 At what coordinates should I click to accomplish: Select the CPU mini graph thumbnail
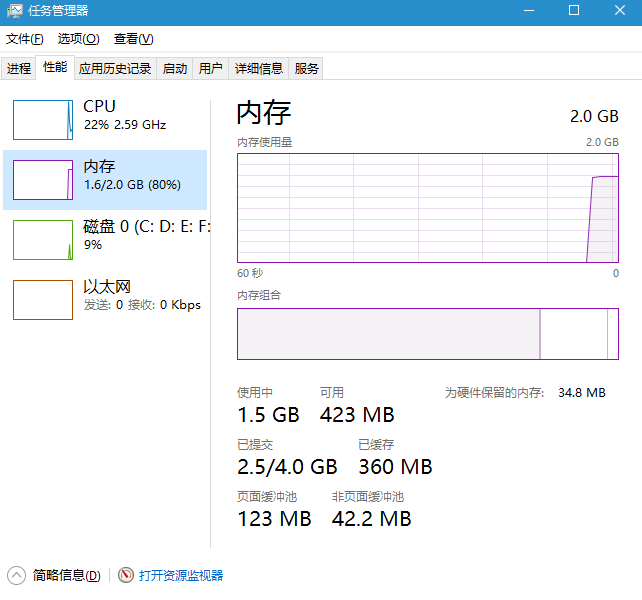43,119
